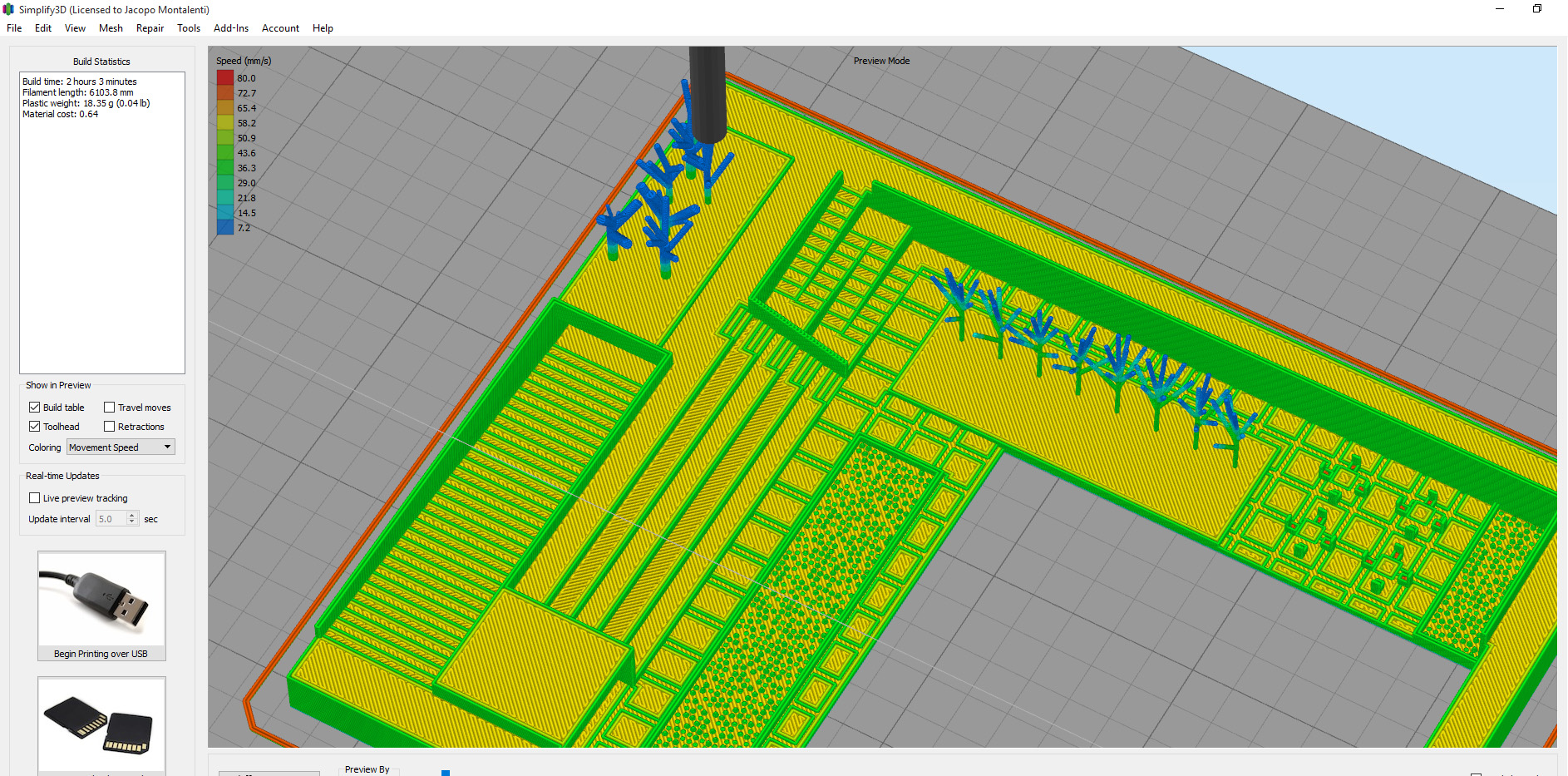Disable the Build table checkbox
Image resolution: width=1568 pixels, height=776 pixels.
click(35, 408)
